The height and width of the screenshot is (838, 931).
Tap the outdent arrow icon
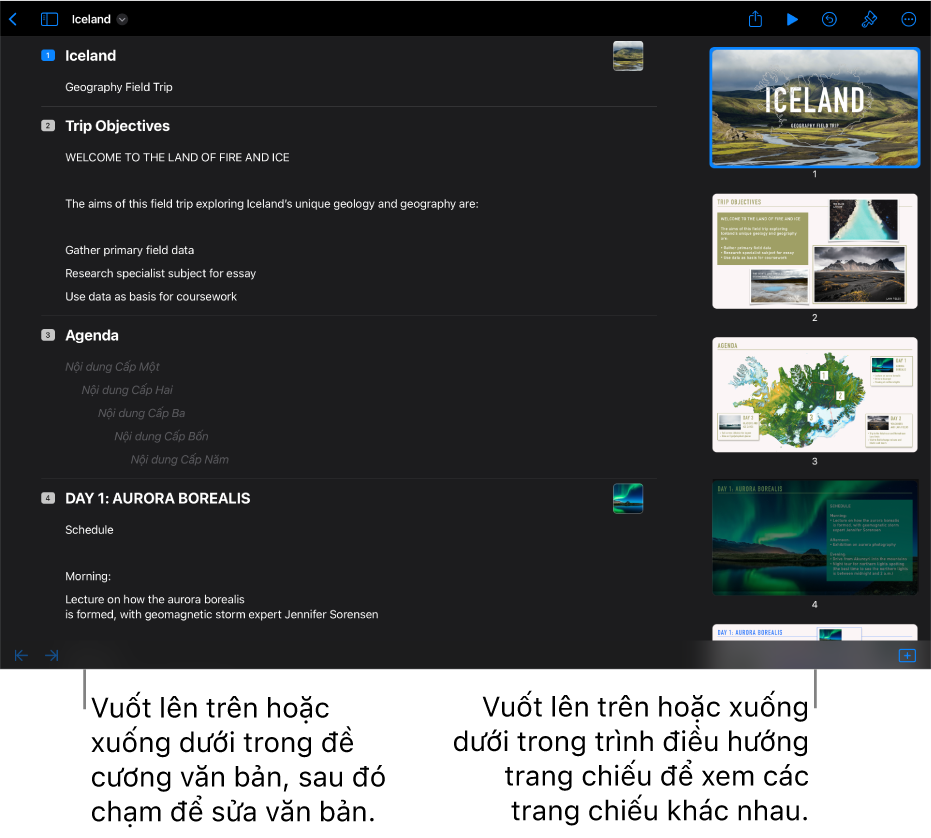coord(21,655)
